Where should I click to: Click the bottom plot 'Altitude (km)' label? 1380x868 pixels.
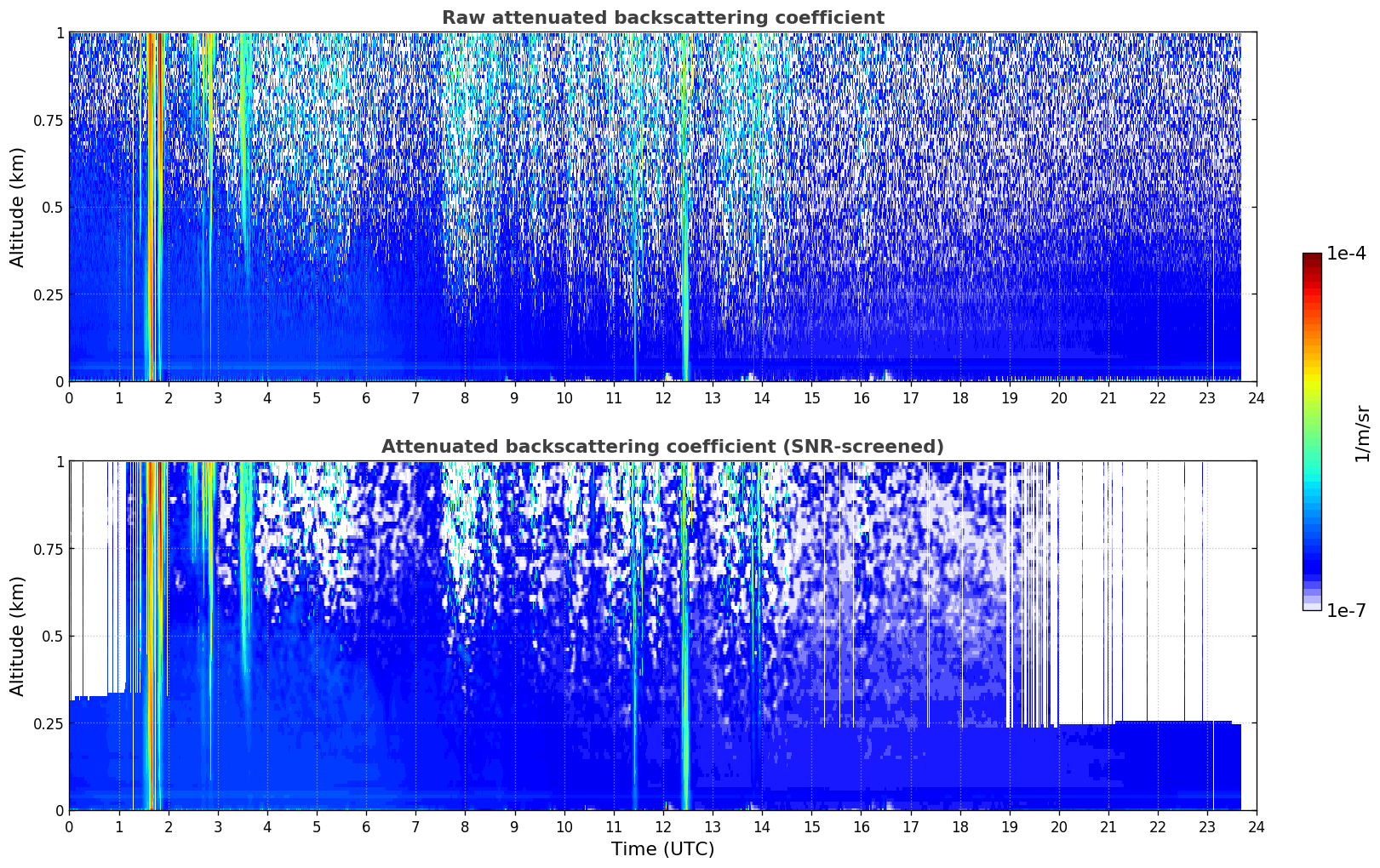point(18,636)
